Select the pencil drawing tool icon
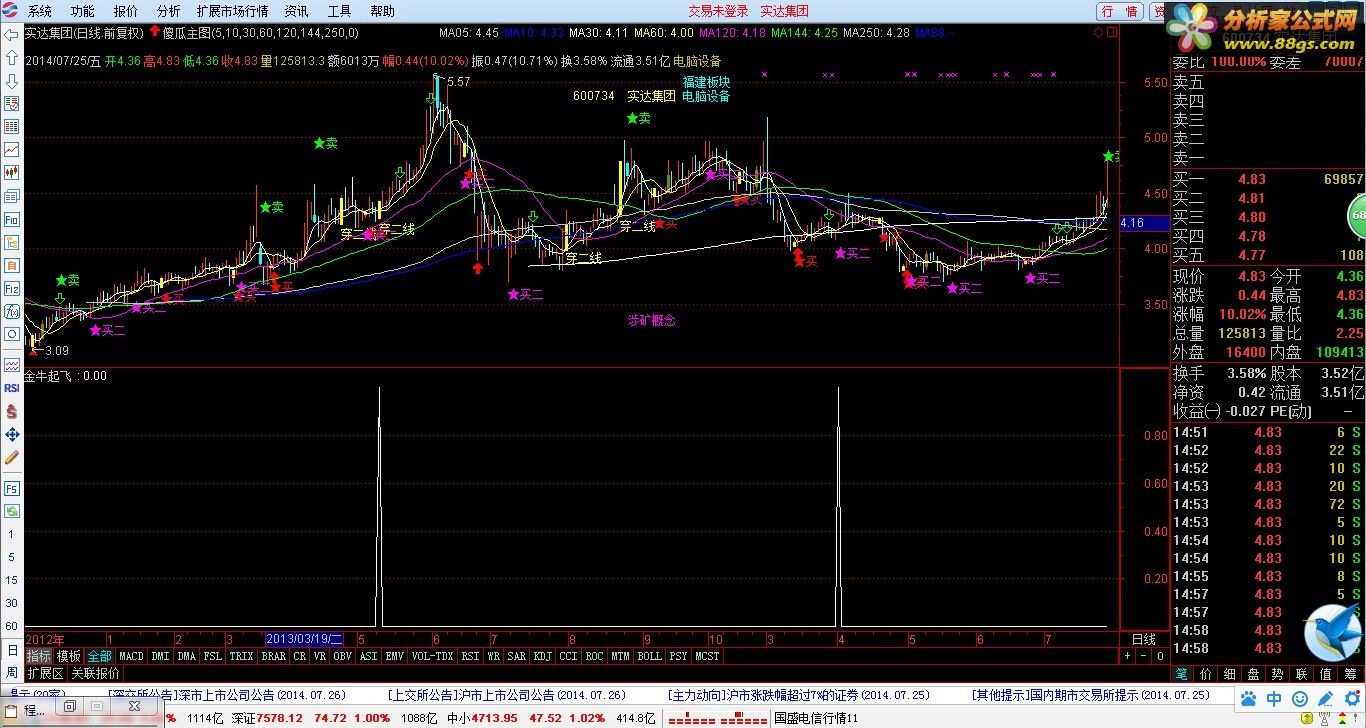The height and width of the screenshot is (728, 1366). 12,457
